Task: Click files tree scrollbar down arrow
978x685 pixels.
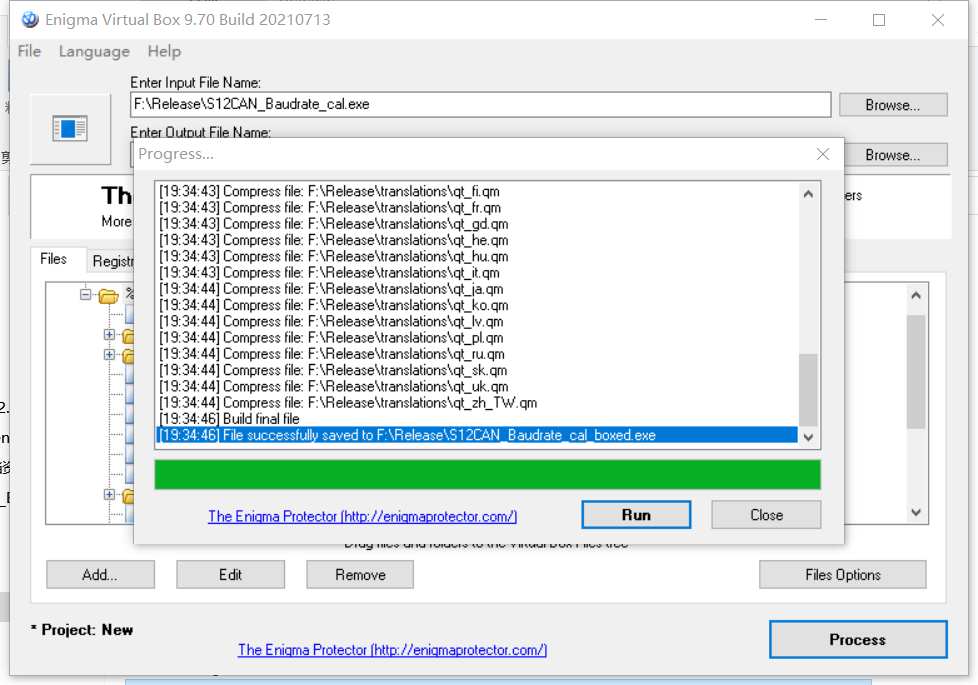Action: click(x=916, y=512)
